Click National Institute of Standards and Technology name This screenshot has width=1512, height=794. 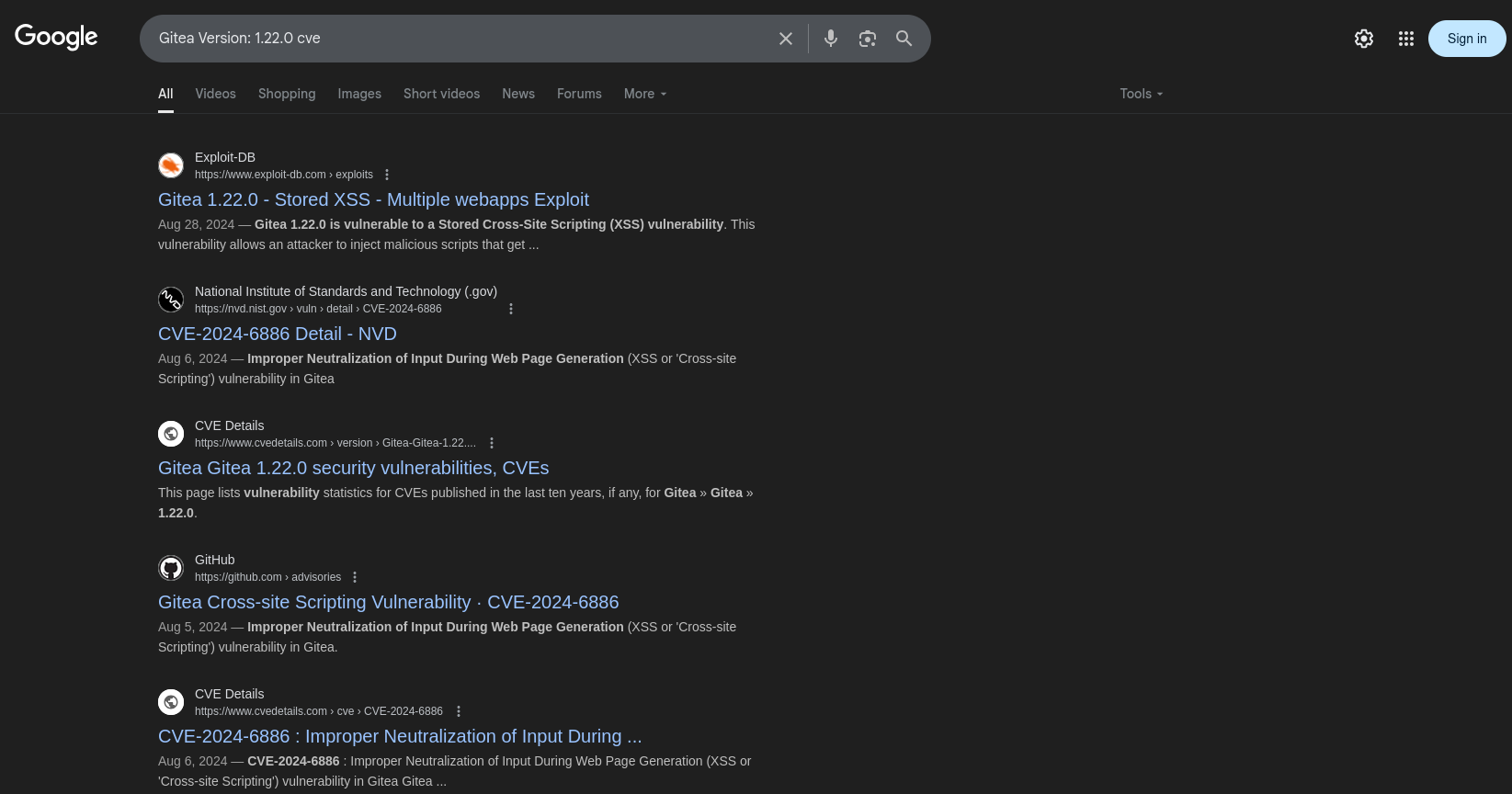[346, 291]
